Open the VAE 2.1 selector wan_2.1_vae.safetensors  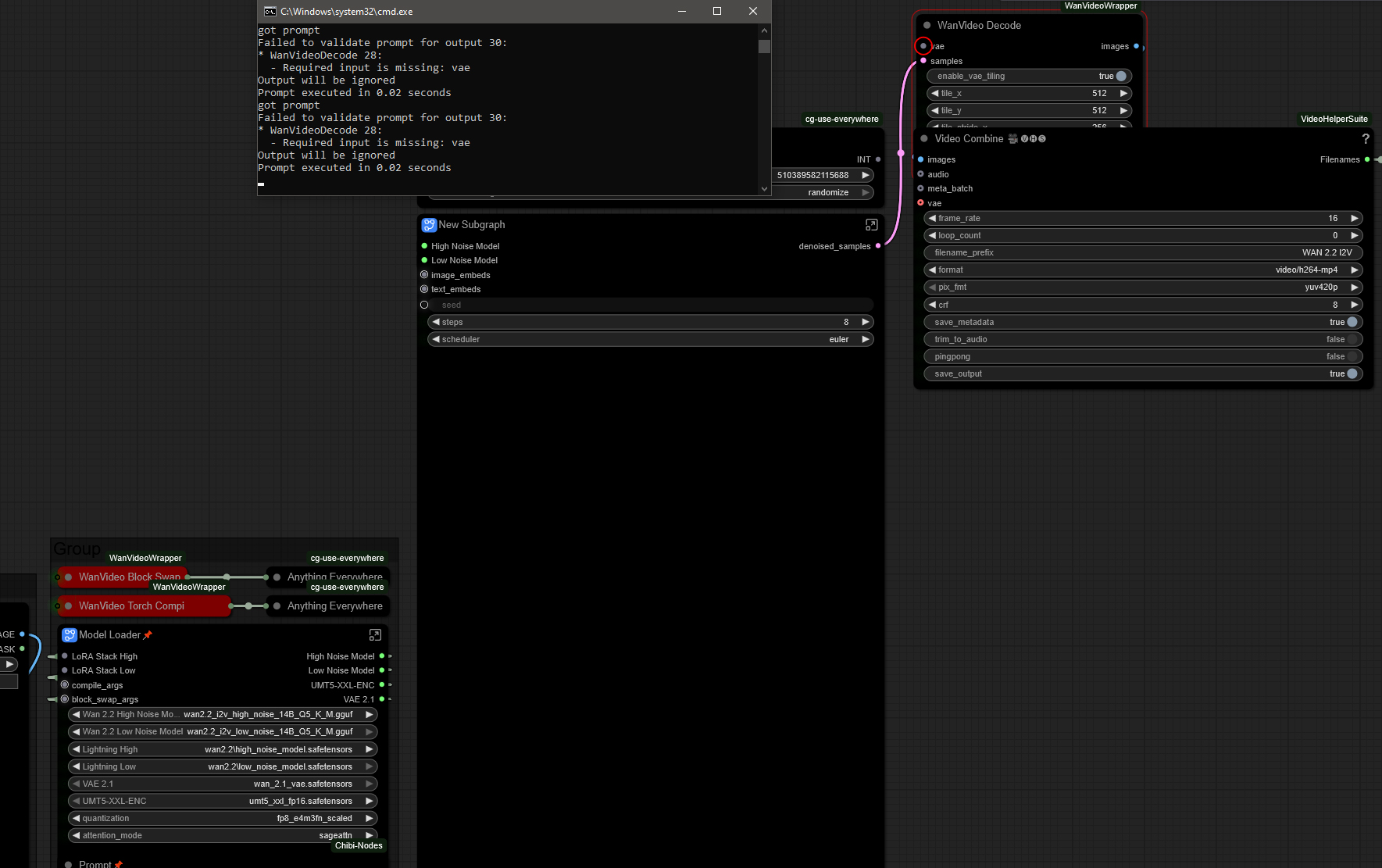[223, 784]
